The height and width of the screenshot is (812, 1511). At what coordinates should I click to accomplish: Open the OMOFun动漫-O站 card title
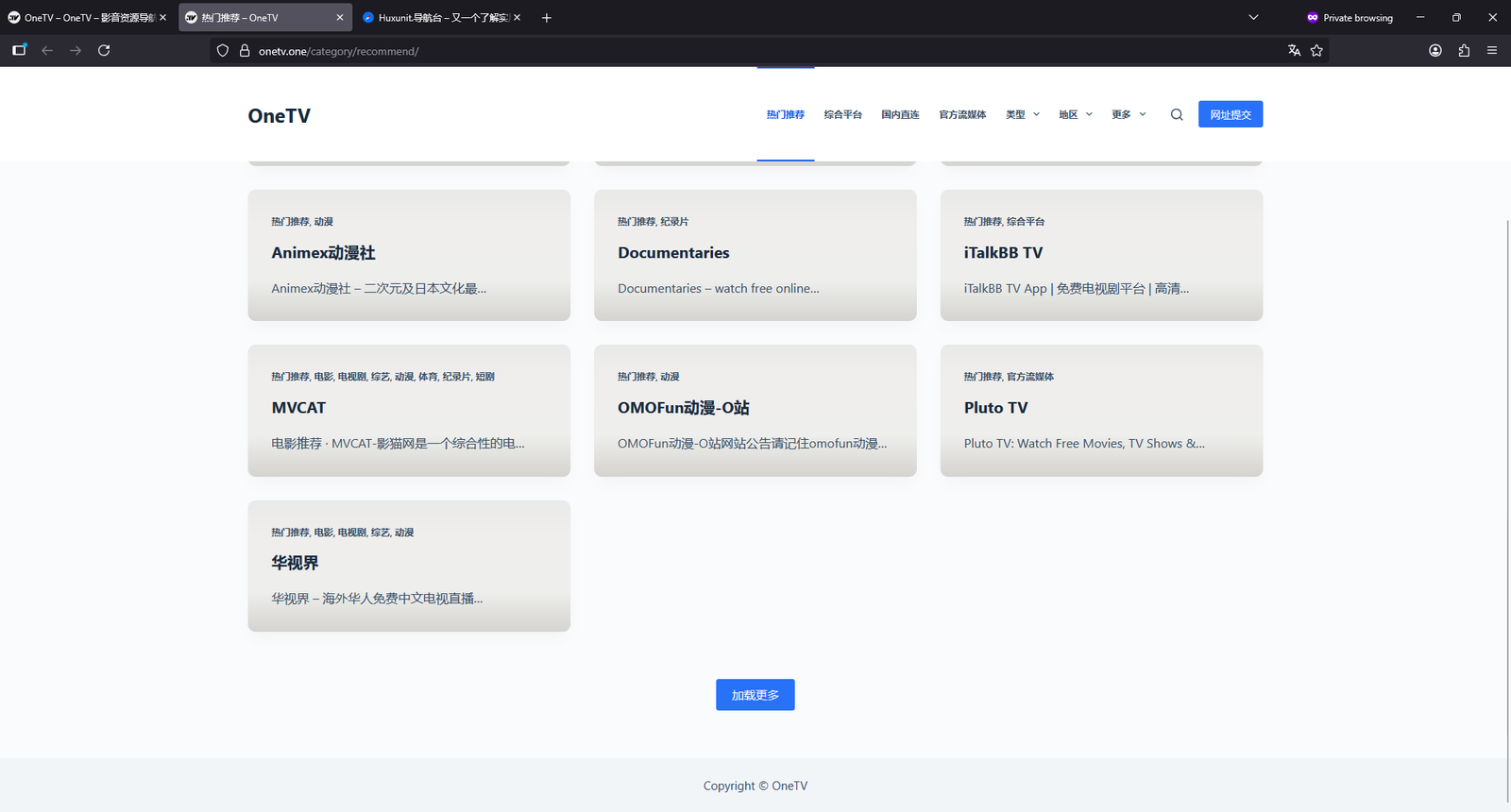coord(684,408)
